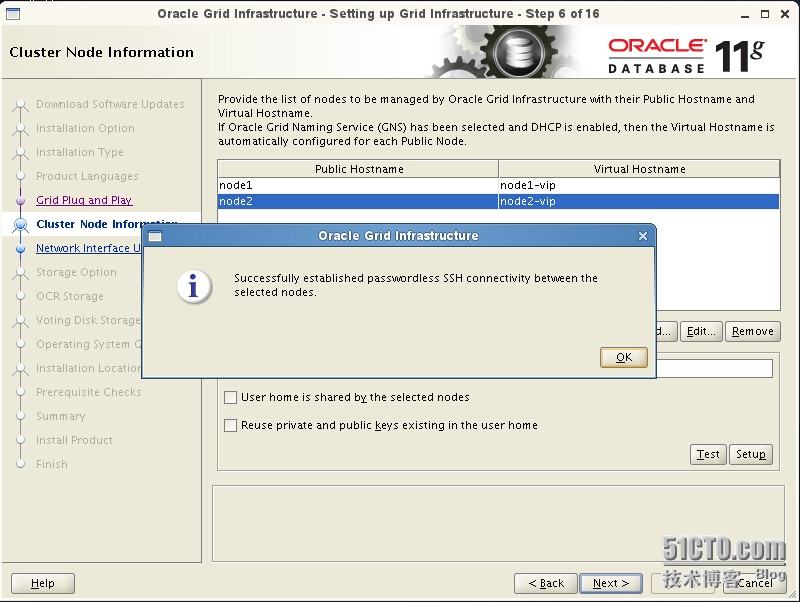Viewport: 800px width, 602px height.
Task: Click the Grid Plug and Play step bullet
Action: (20, 200)
